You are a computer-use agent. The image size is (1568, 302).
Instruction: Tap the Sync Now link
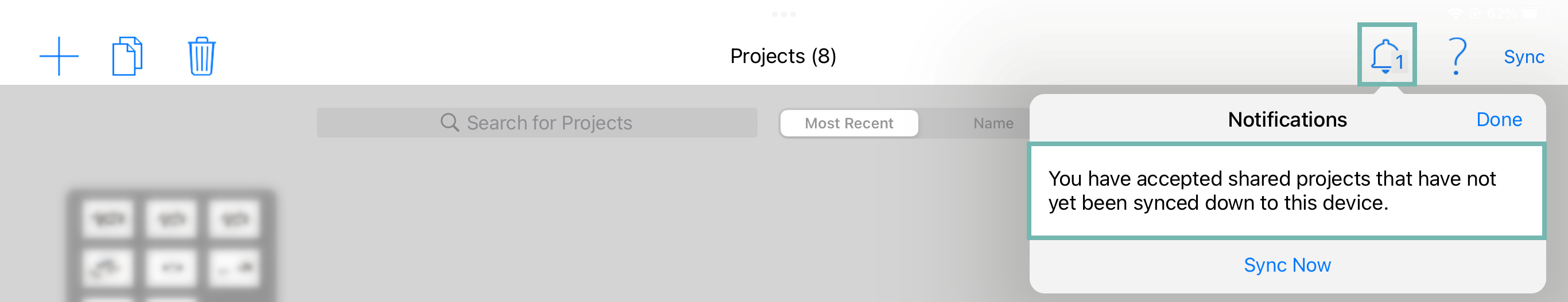[x=1287, y=265]
